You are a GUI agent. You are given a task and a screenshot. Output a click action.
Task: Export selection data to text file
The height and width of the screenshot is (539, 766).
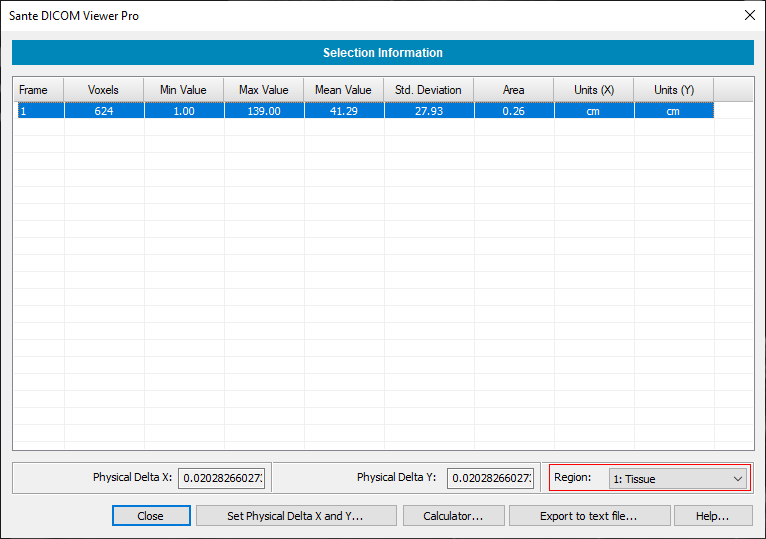click(x=588, y=516)
